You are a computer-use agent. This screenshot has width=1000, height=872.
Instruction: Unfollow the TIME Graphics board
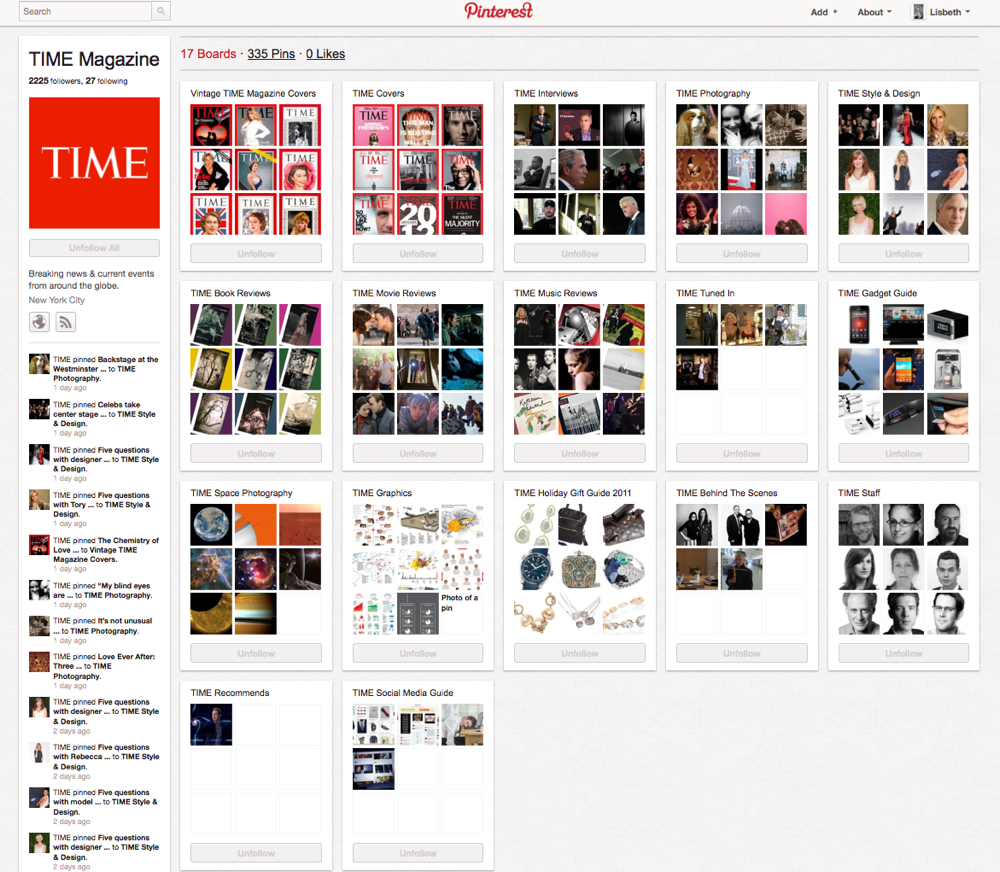pos(418,653)
